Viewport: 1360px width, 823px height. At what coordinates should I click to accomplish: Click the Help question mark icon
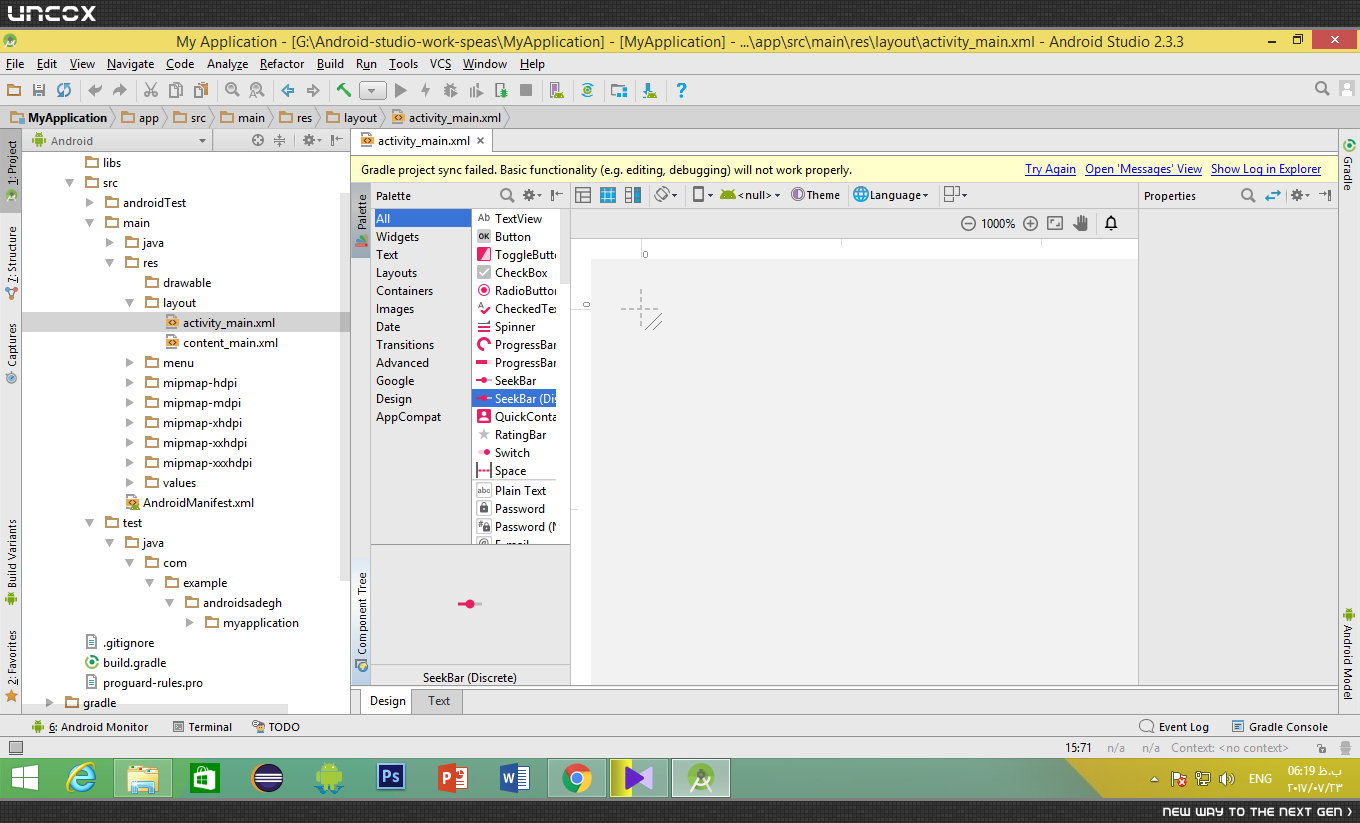point(681,90)
